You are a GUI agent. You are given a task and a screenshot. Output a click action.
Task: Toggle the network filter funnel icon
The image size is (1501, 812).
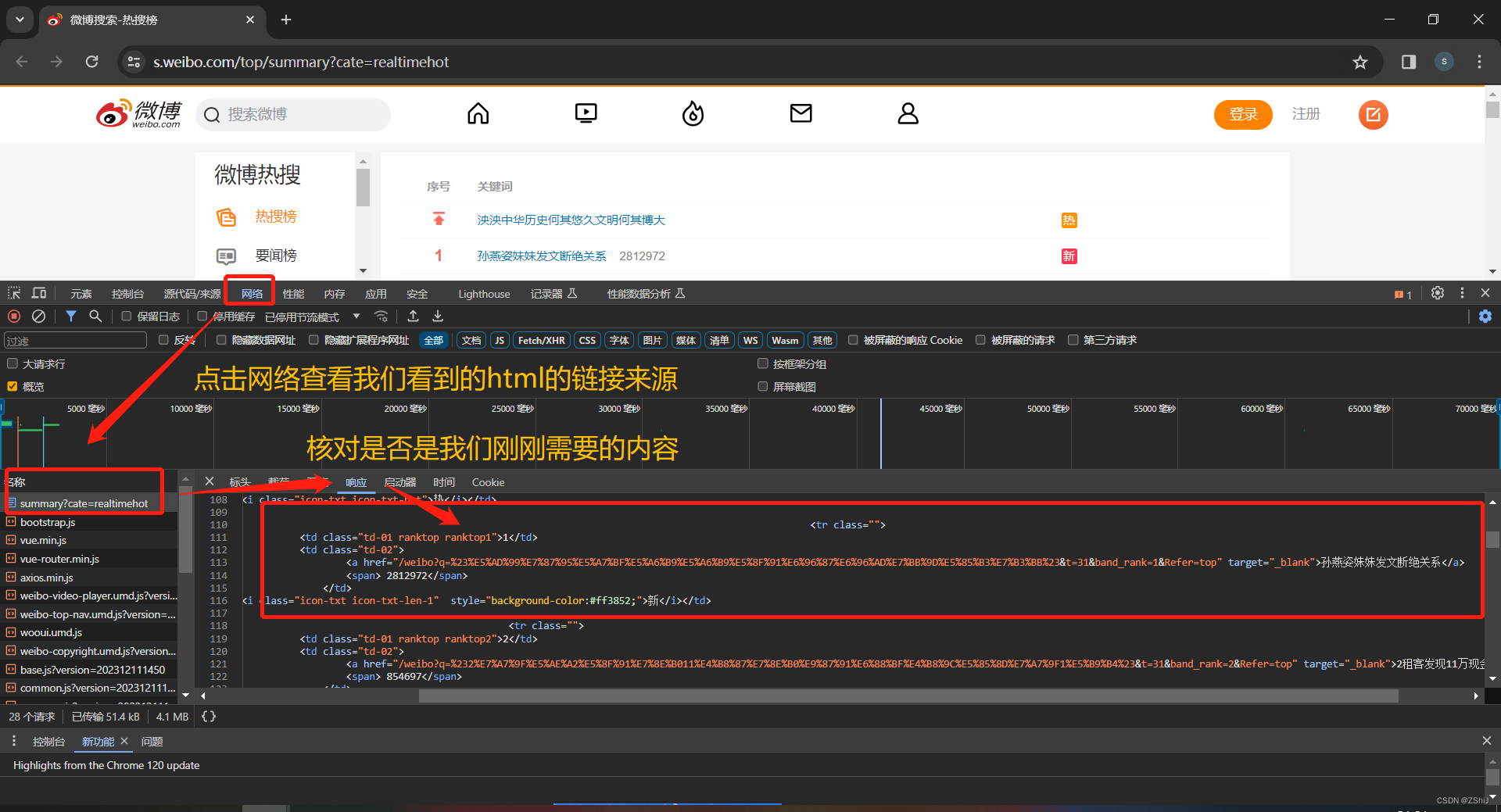71,317
